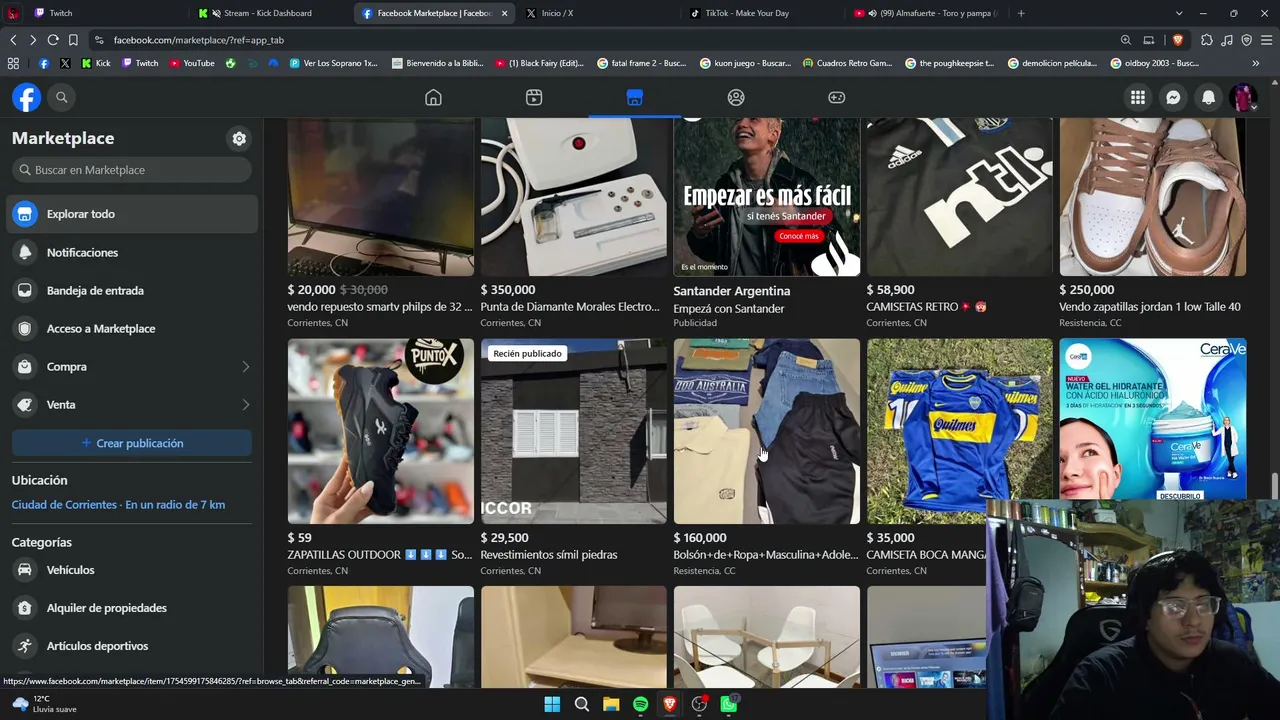The width and height of the screenshot is (1280, 720).
Task: Click the Buscar en Marketplace search field
Action: click(132, 170)
